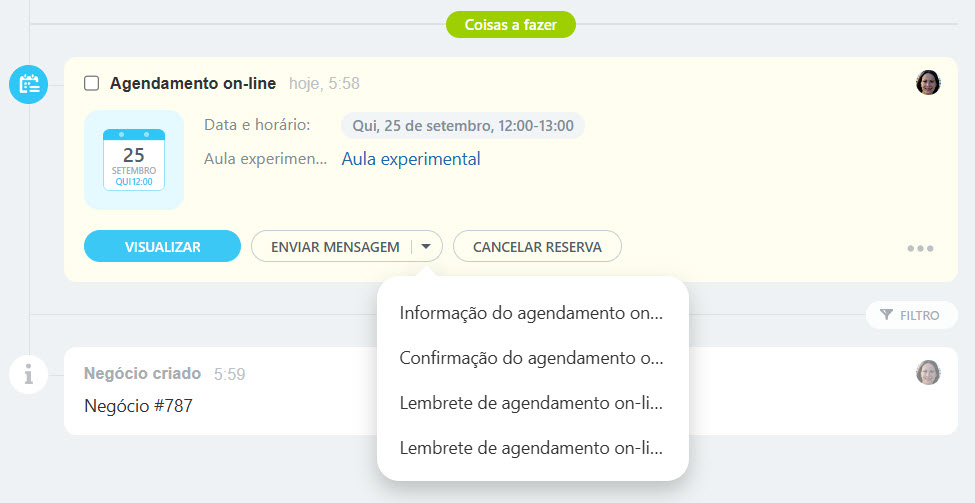This screenshot has height=503, width=975.
Task: Click the info icon beside Negócio criado
Action: click(29, 374)
